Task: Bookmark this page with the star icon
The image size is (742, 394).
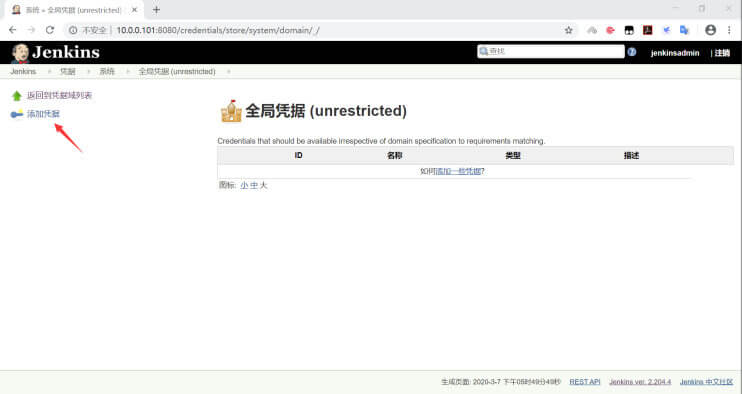Action: tap(568, 30)
